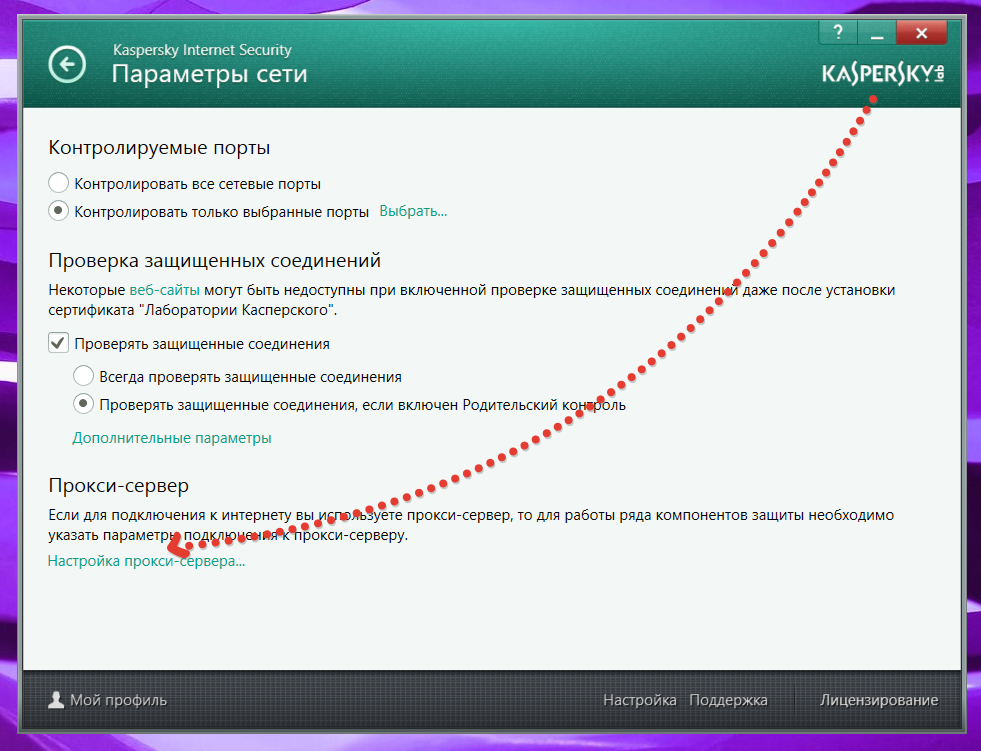Follow the 'веб-сайты' hyperlink
The width and height of the screenshot is (981, 751).
165,290
